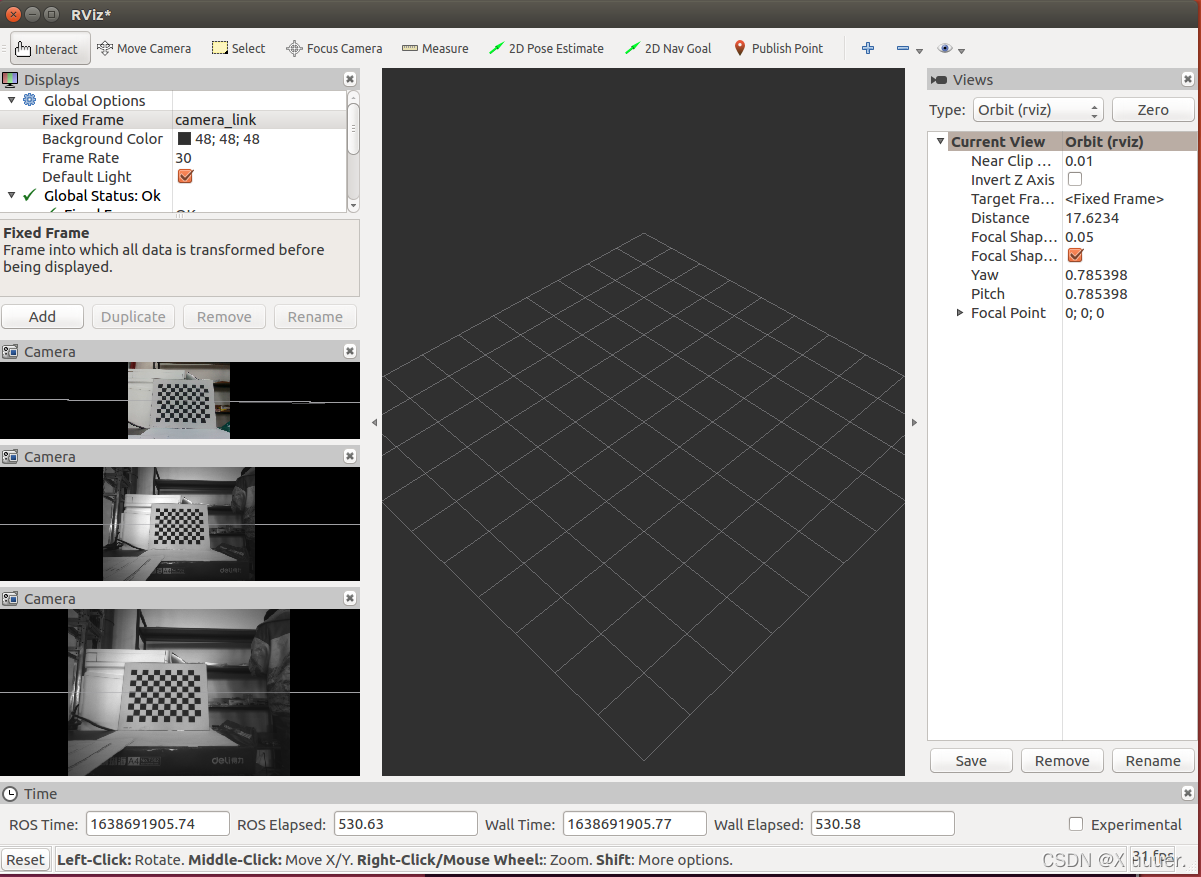1201x877 pixels.
Task: Activate the Publish Point tool
Action: [x=778, y=47]
